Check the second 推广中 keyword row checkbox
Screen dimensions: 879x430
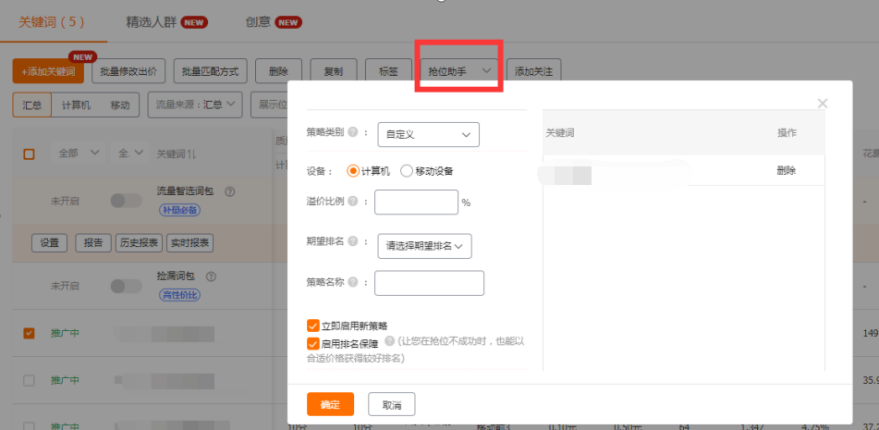click(x=29, y=380)
